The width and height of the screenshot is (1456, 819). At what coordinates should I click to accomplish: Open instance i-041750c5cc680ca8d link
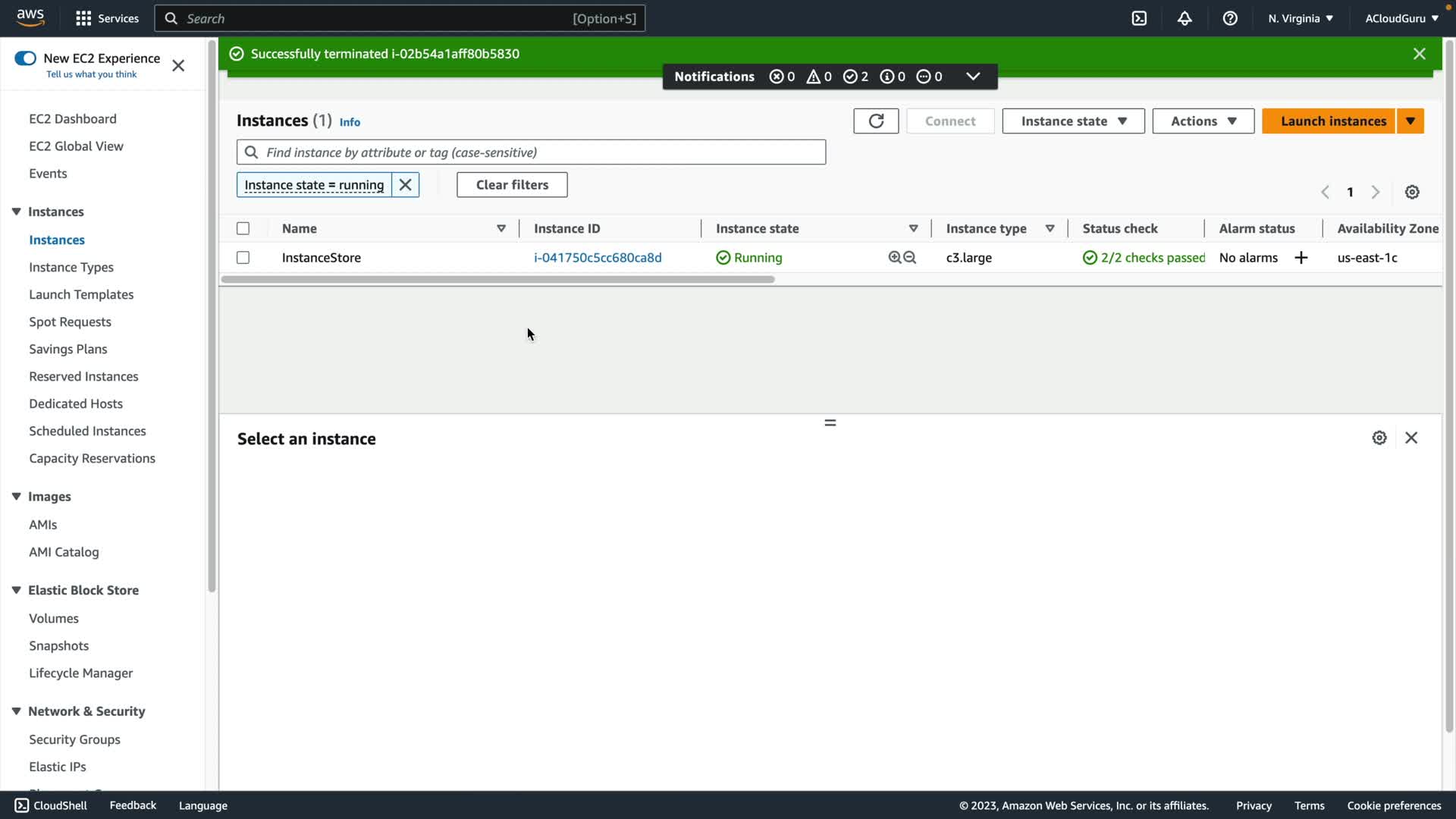click(598, 258)
